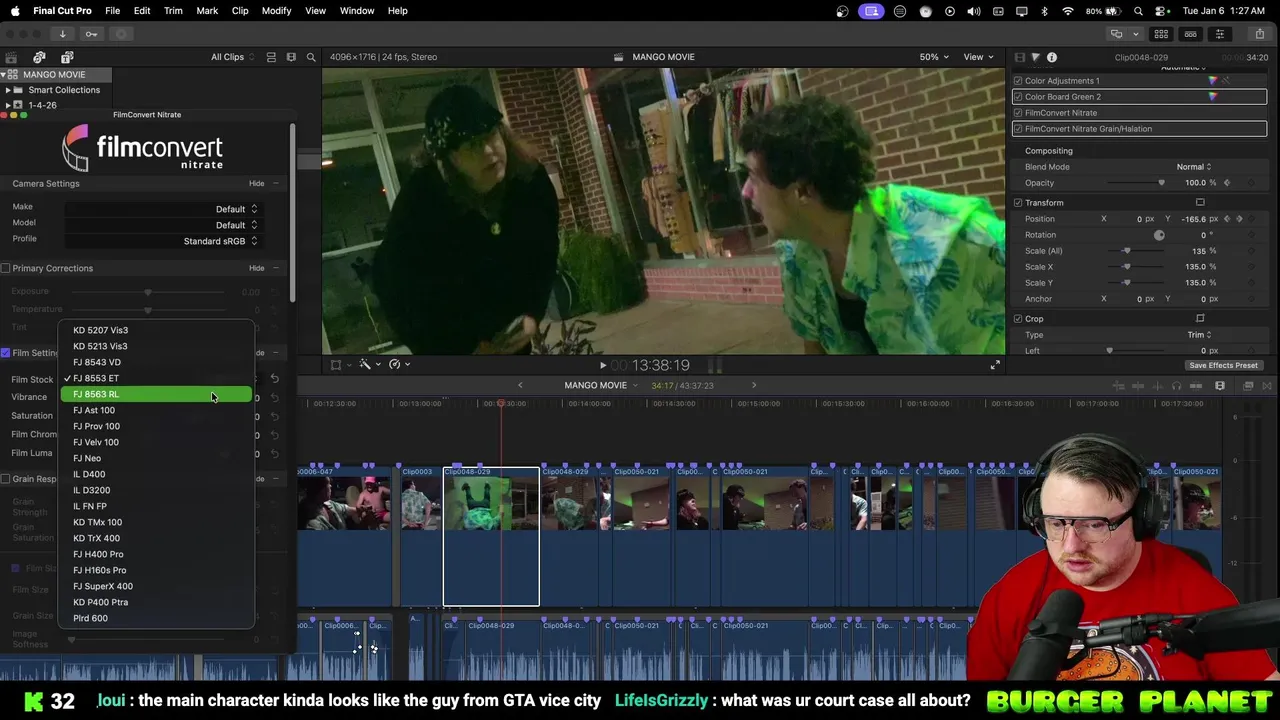
Task: Click the MANGO MOVIE timeline title
Action: click(x=595, y=386)
